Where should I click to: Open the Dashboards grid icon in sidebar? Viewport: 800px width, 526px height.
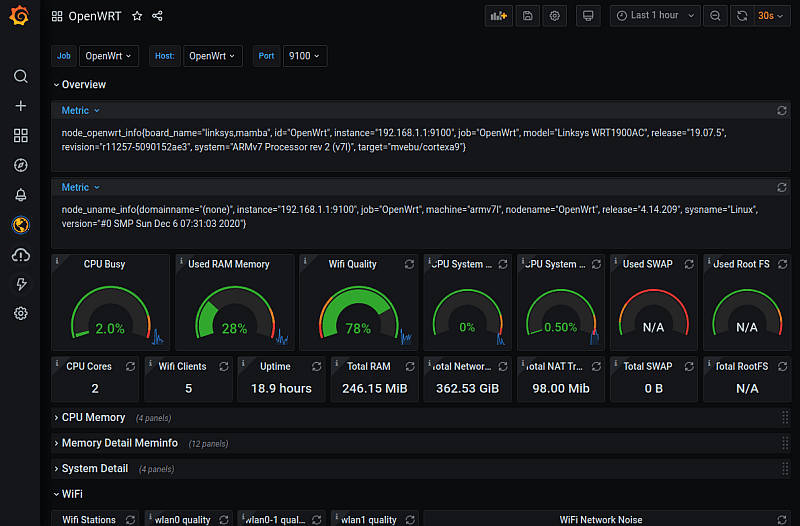(20, 135)
